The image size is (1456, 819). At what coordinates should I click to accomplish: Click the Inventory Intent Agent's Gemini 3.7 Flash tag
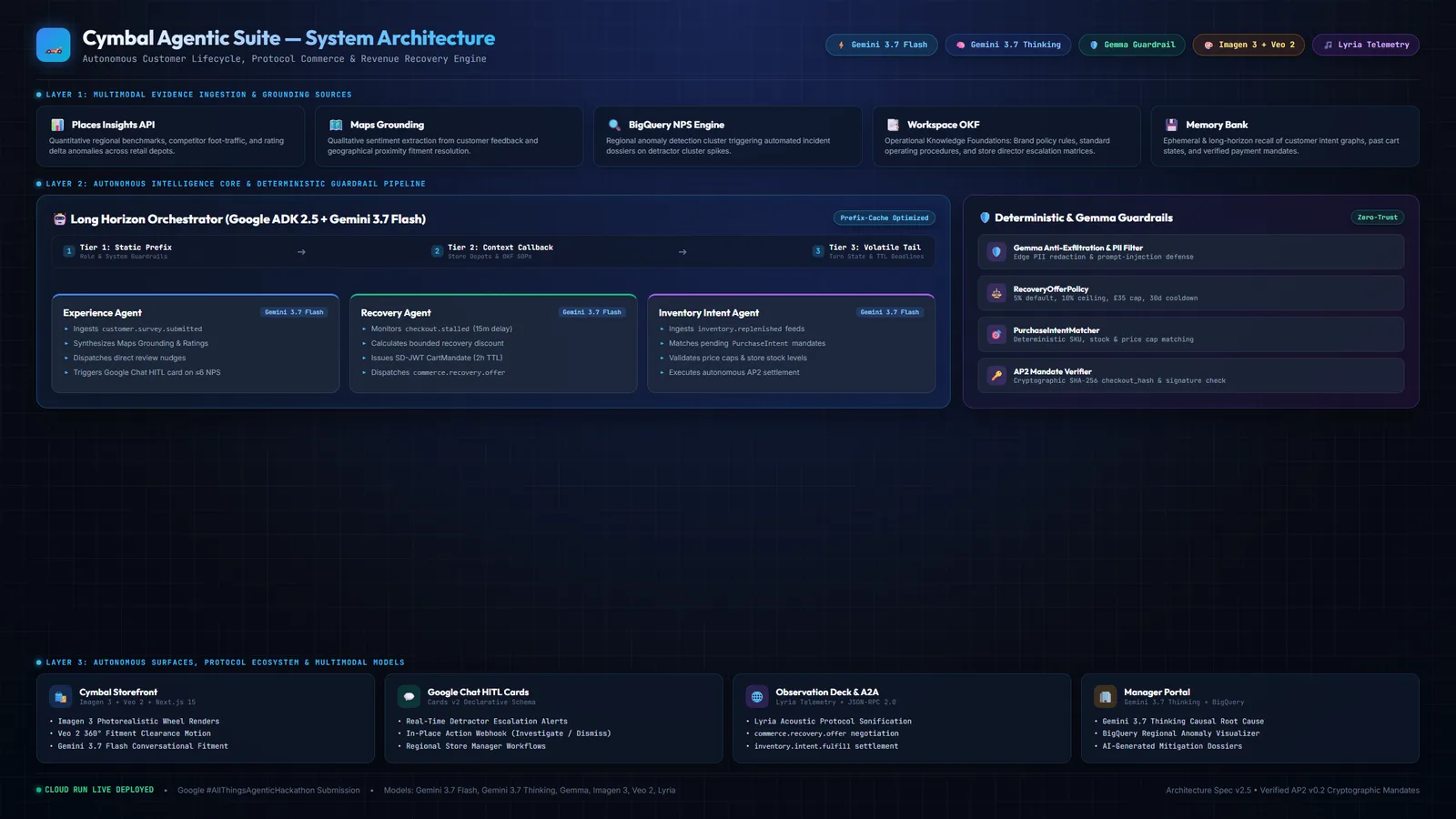pyautogui.click(x=890, y=312)
